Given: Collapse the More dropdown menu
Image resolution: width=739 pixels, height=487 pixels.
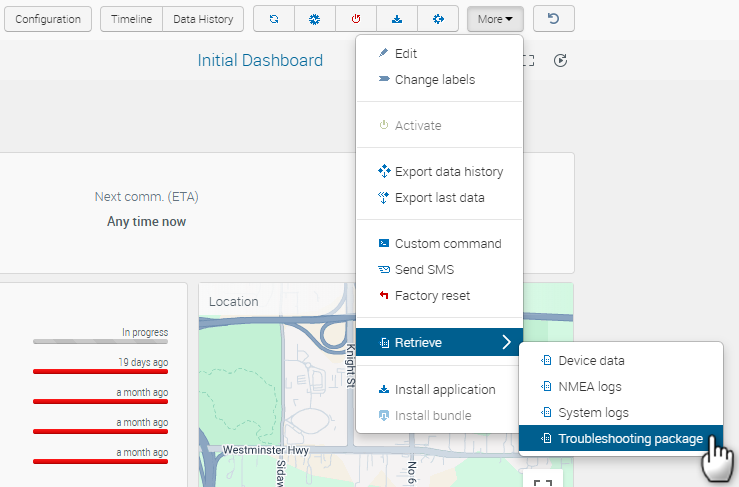Looking at the screenshot, I should (495, 19).
